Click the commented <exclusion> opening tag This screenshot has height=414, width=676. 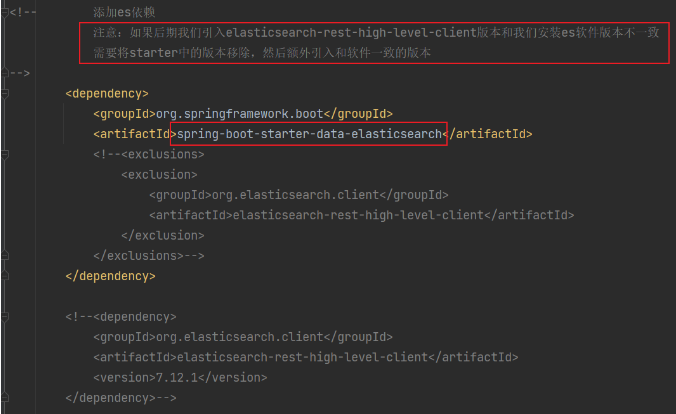159,175
